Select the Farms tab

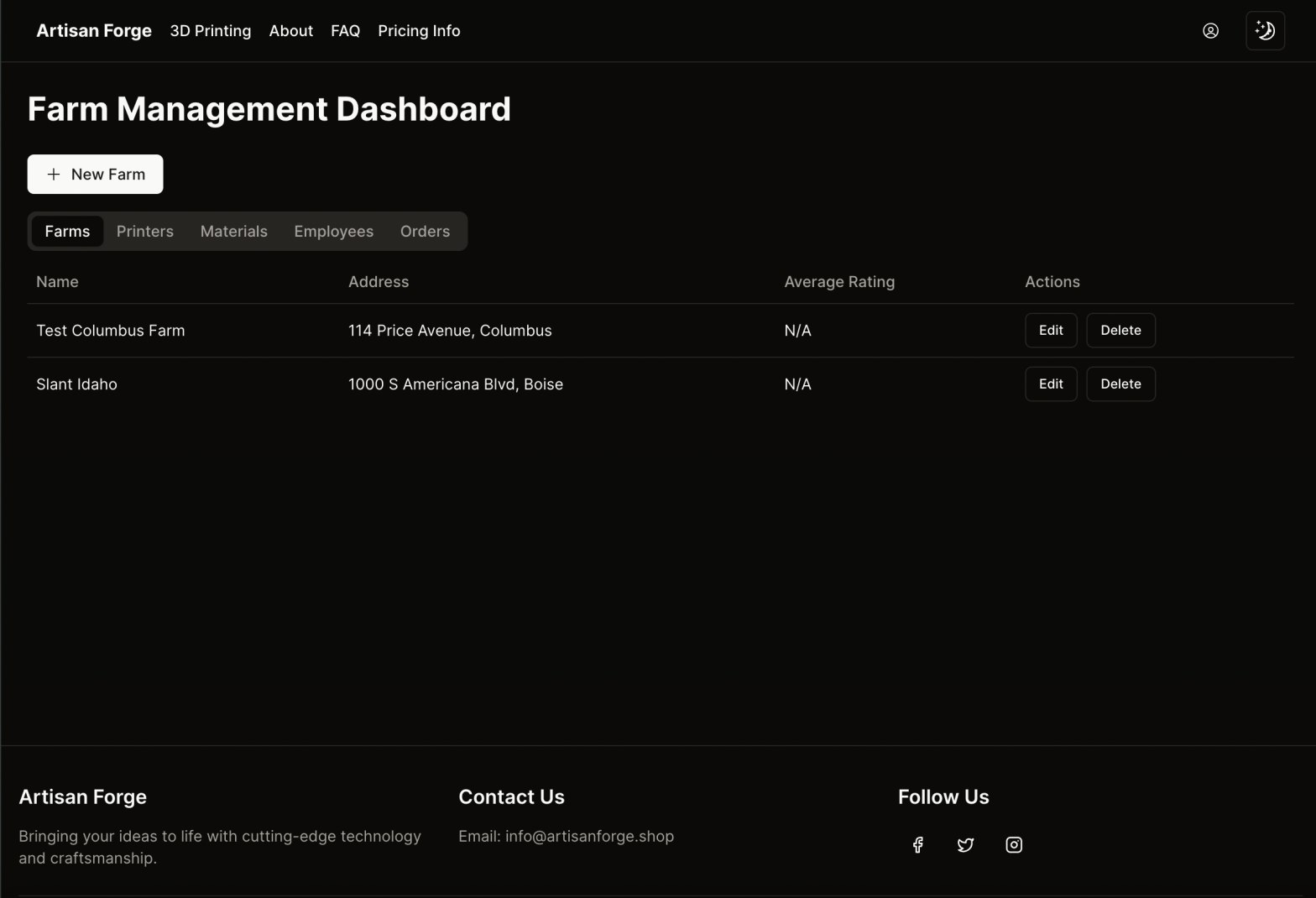point(67,231)
